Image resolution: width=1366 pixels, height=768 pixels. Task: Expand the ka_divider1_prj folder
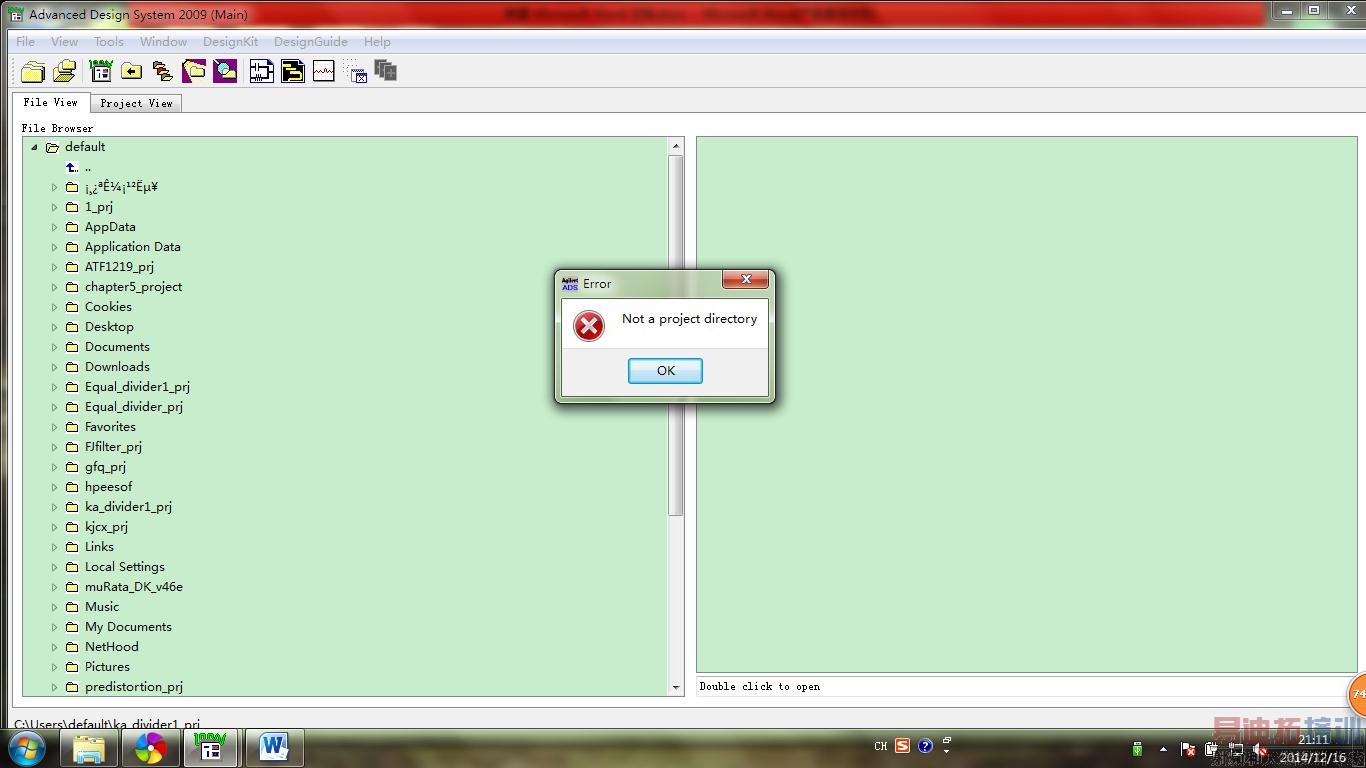coord(55,507)
